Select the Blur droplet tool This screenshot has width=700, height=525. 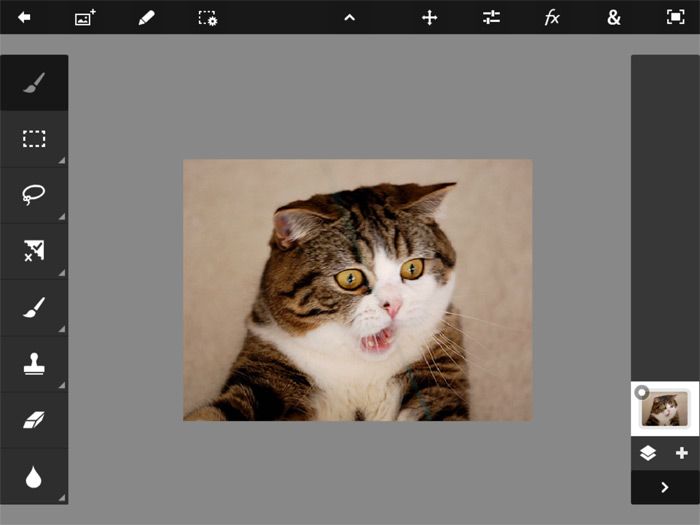tap(34, 477)
